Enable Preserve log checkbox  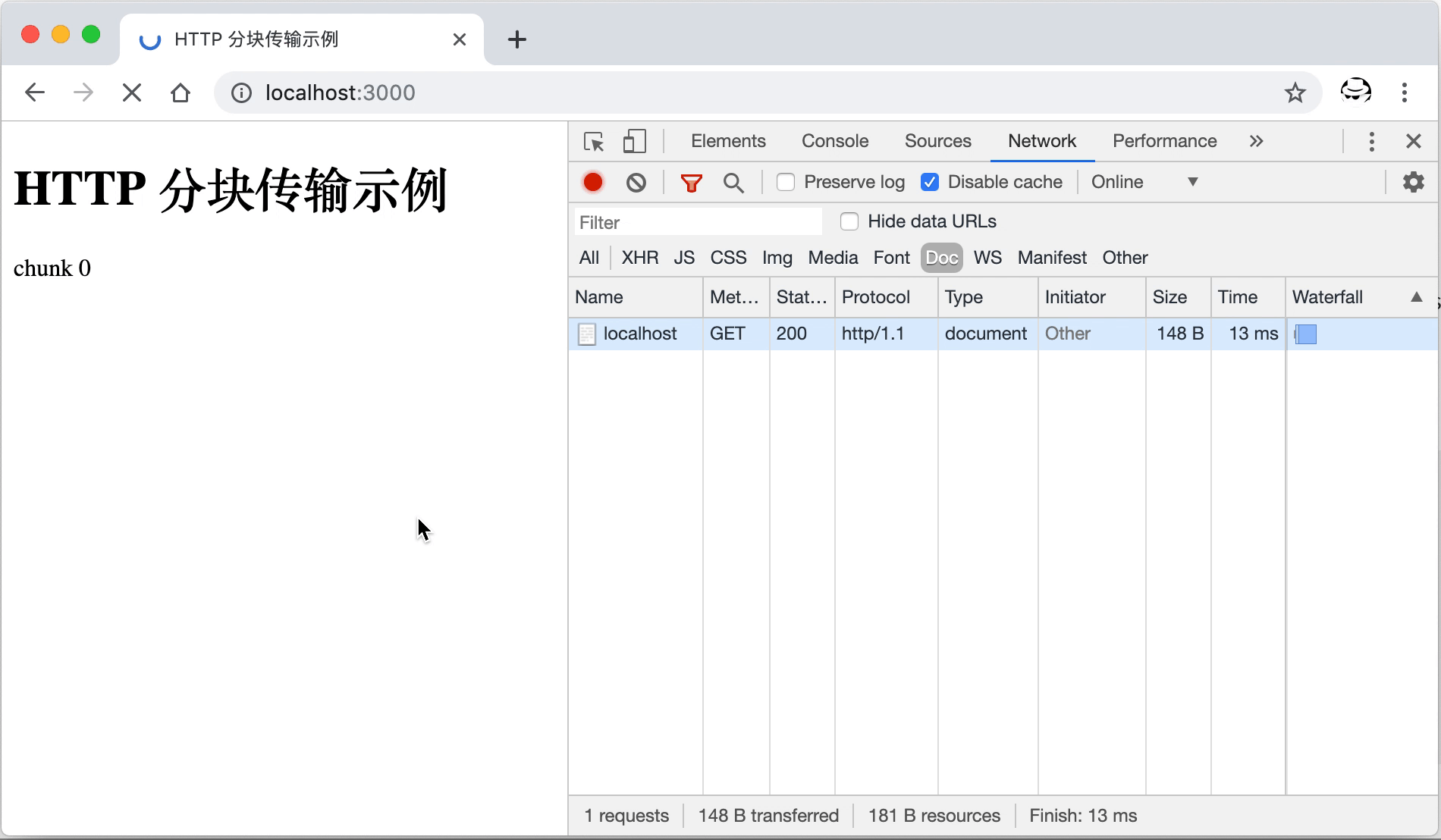[786, 182]
